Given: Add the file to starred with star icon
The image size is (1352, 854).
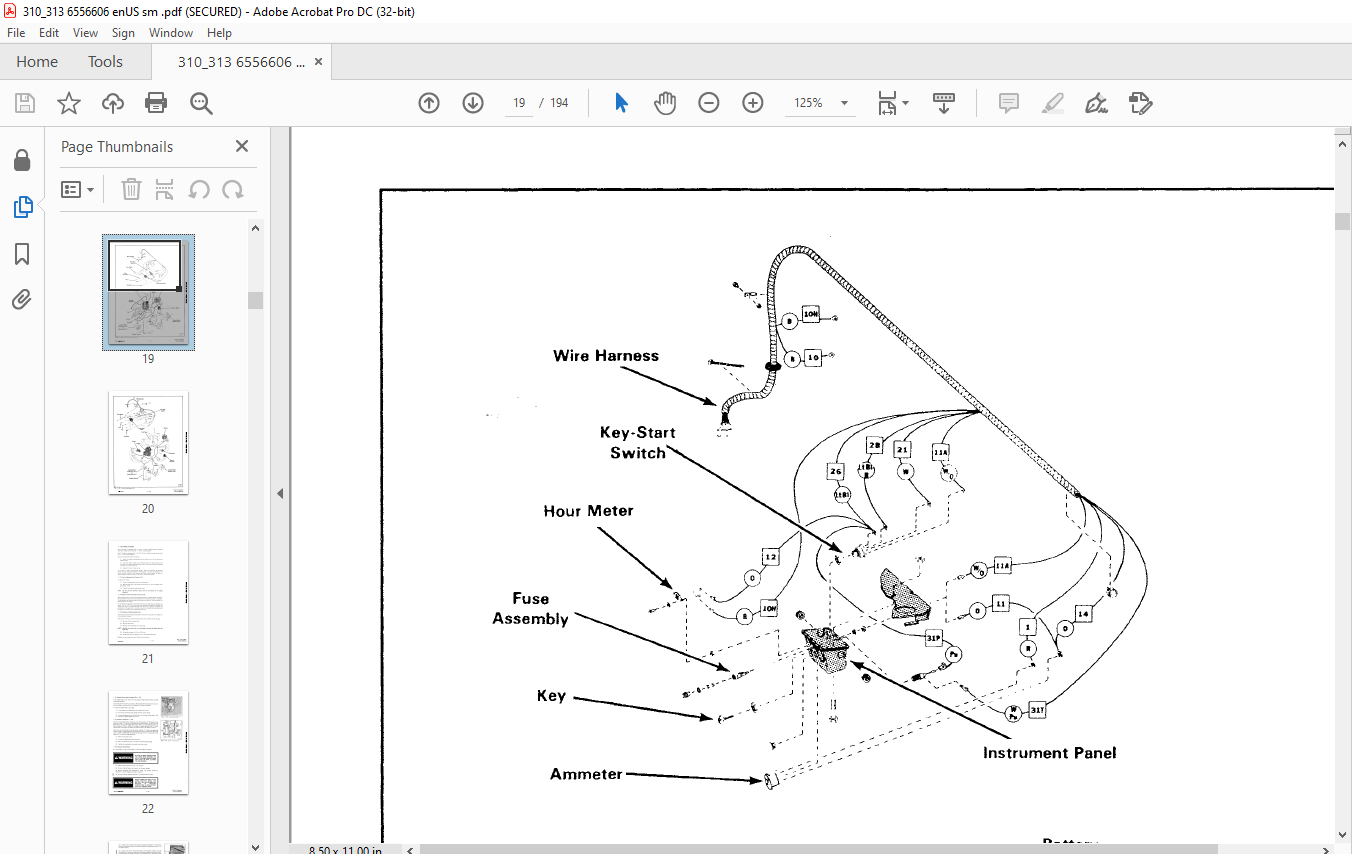Looking at the screenshot, I should 68,103.
